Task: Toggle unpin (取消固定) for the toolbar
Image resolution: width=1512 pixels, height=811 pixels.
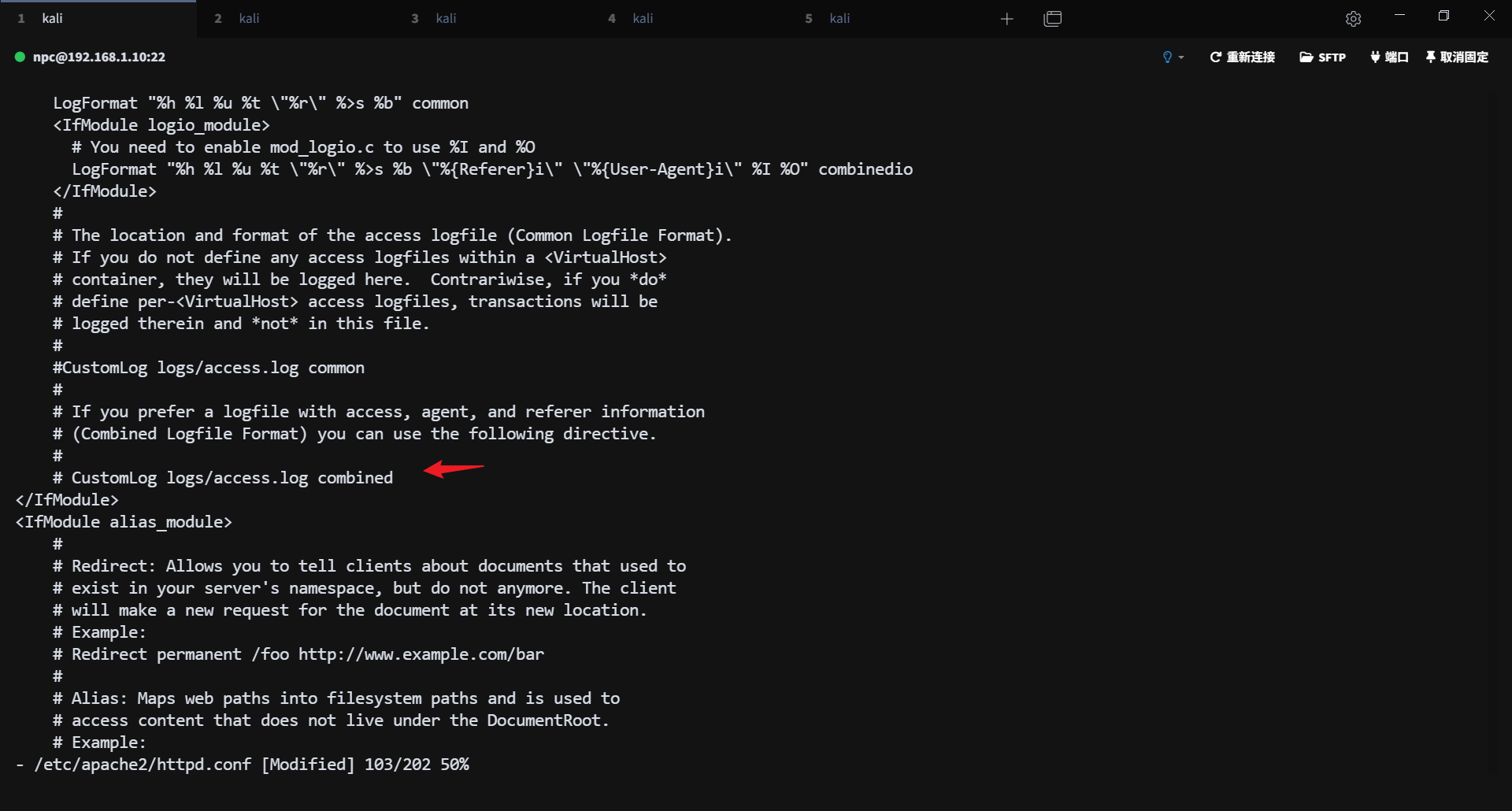Action: pyautogui.click(x=1457, y=57)
